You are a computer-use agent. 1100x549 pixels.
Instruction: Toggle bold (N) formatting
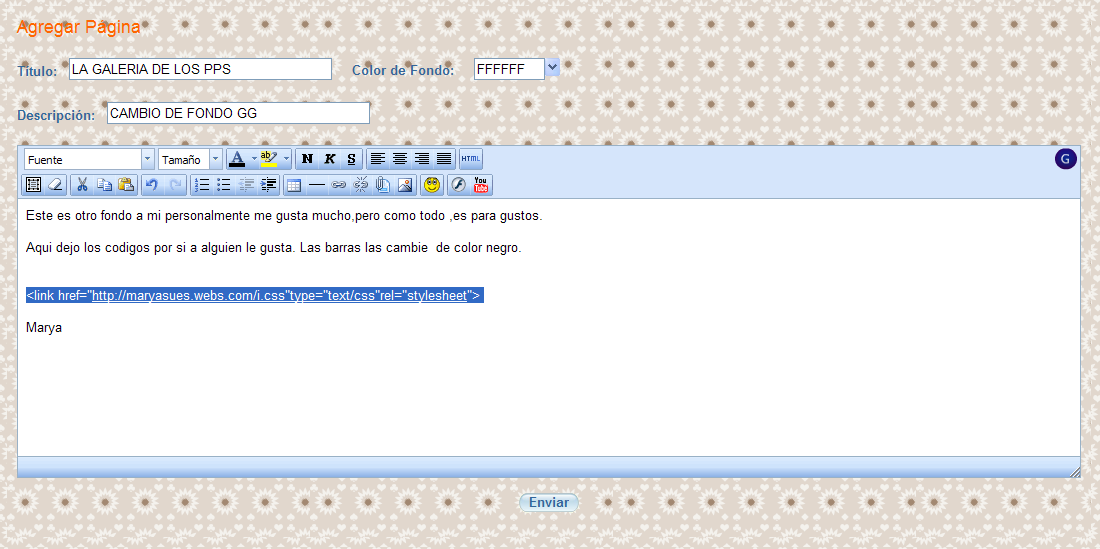(x=307, y=159)
